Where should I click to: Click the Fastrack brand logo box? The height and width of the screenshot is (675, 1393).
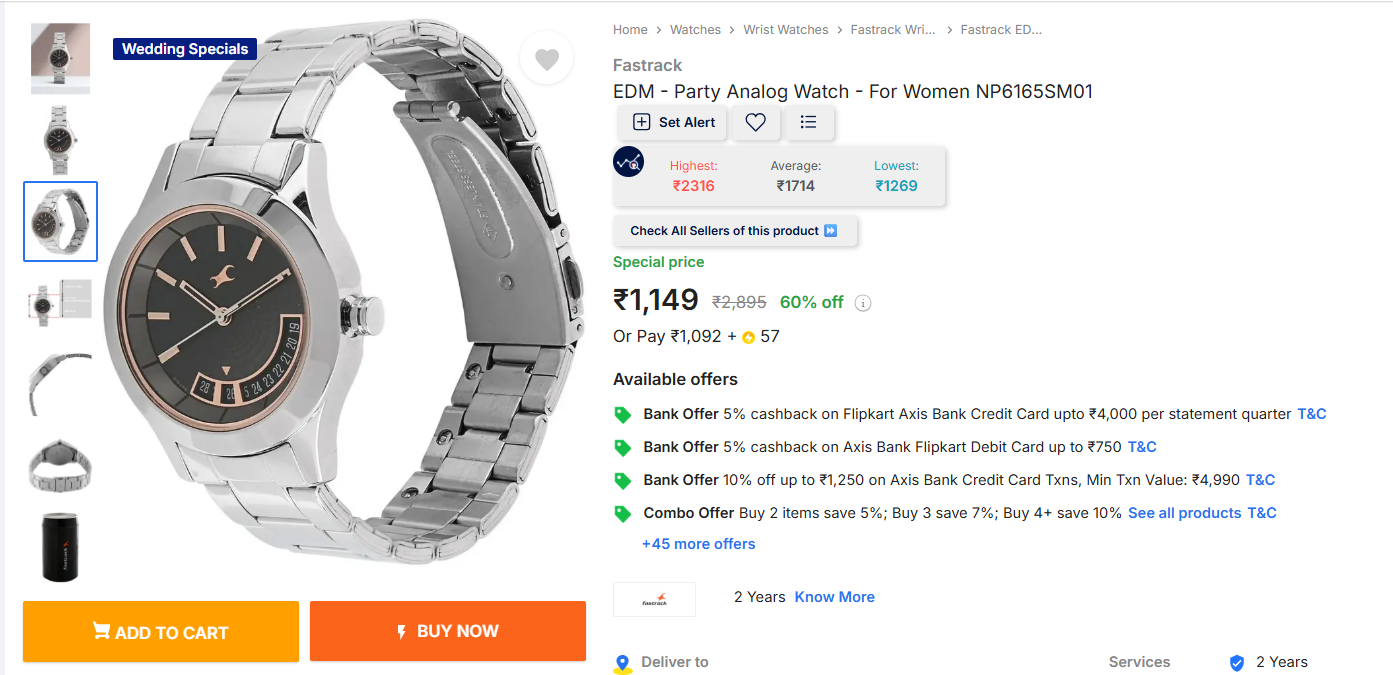654,598
